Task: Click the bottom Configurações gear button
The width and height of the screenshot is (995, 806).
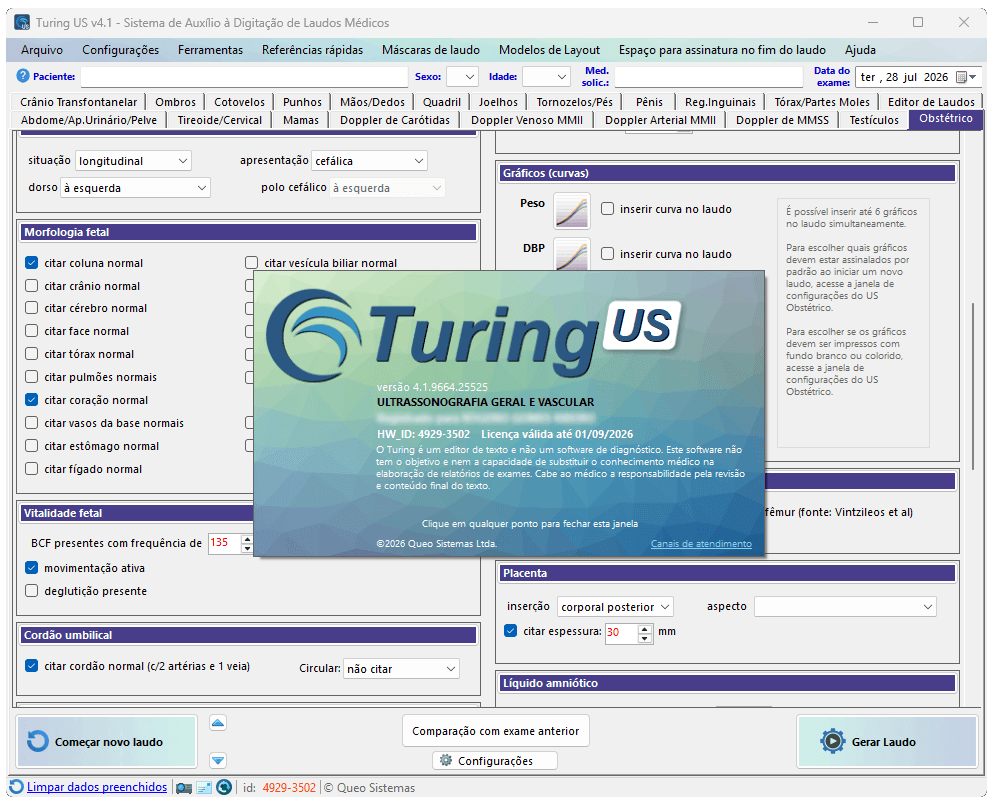Action: coord(495,760)
